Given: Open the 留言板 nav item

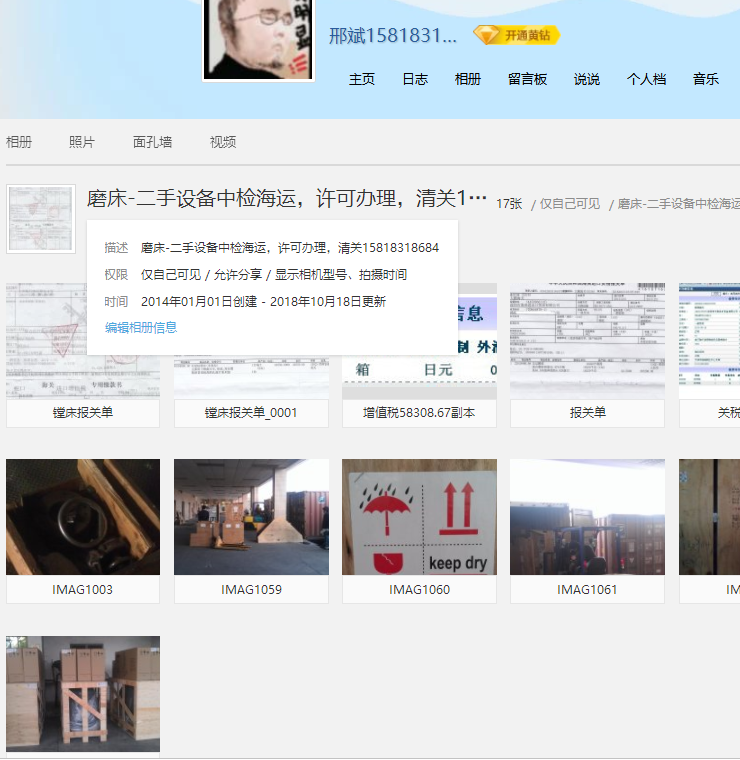Looking at the screenshot, I should [527, 79].
